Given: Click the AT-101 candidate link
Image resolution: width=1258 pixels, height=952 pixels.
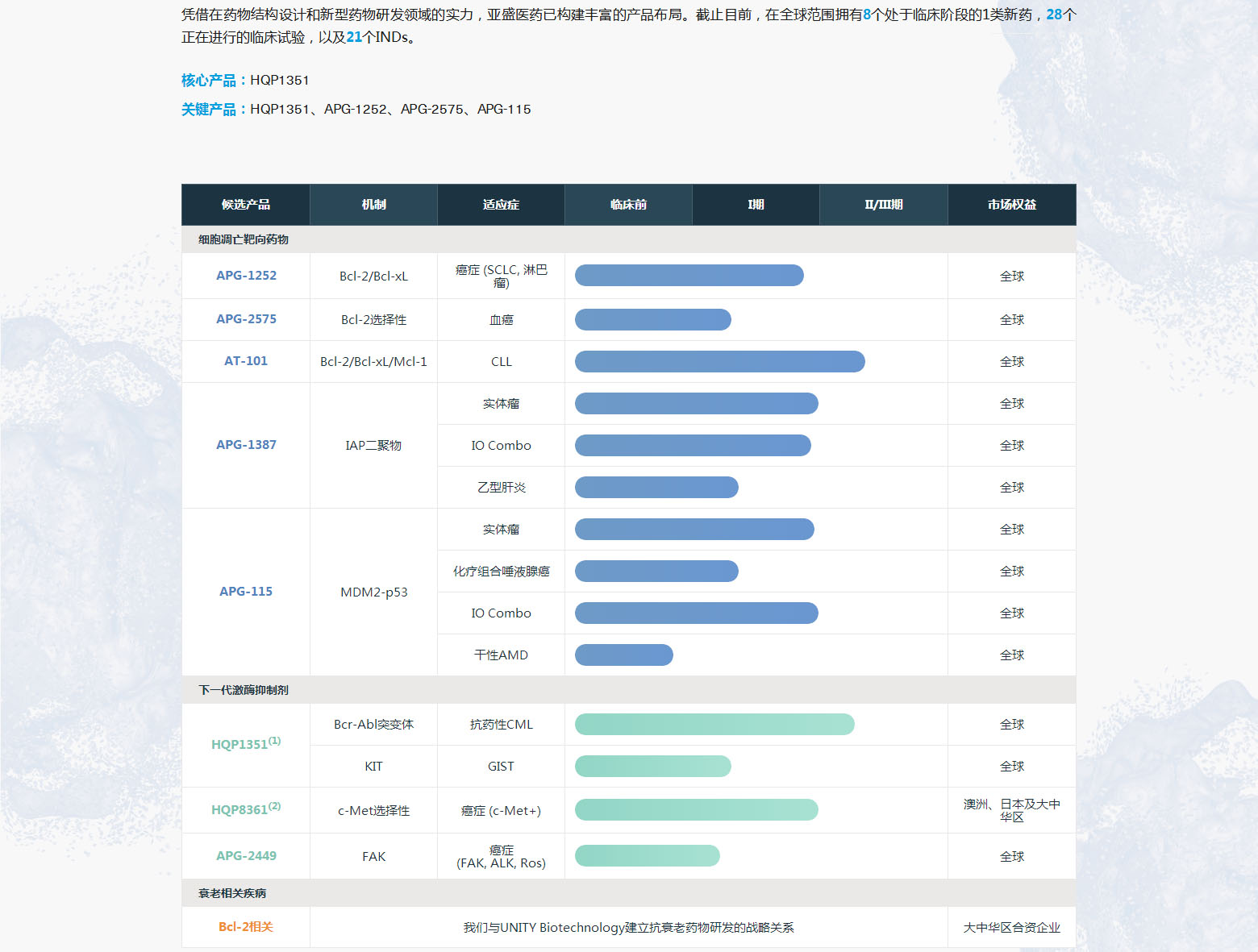Looking at the screenshot, I should tap(246, 361).
